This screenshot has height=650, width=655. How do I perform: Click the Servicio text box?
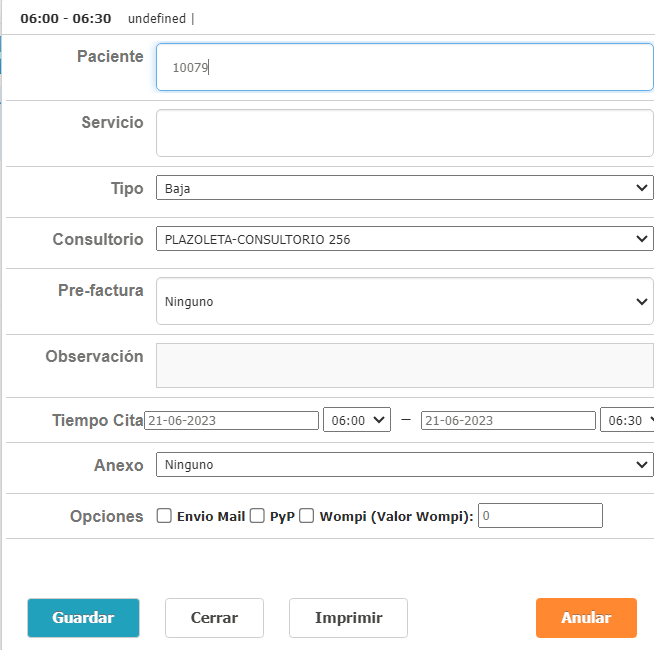pos(404,133)
